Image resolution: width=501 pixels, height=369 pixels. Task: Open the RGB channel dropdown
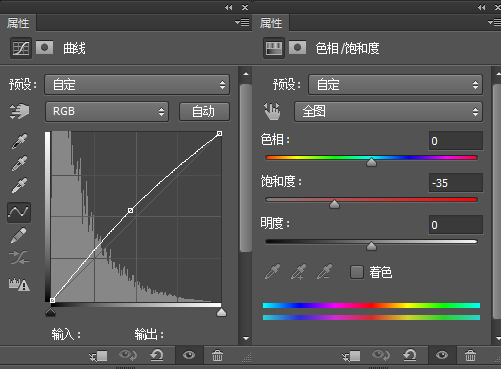point(107,112)
